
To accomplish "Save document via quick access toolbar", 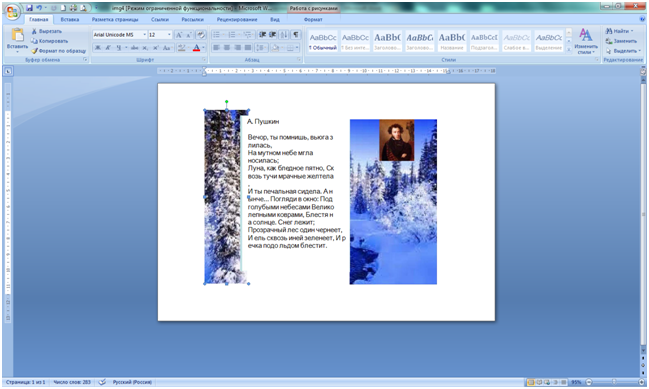I will (29, 8).
